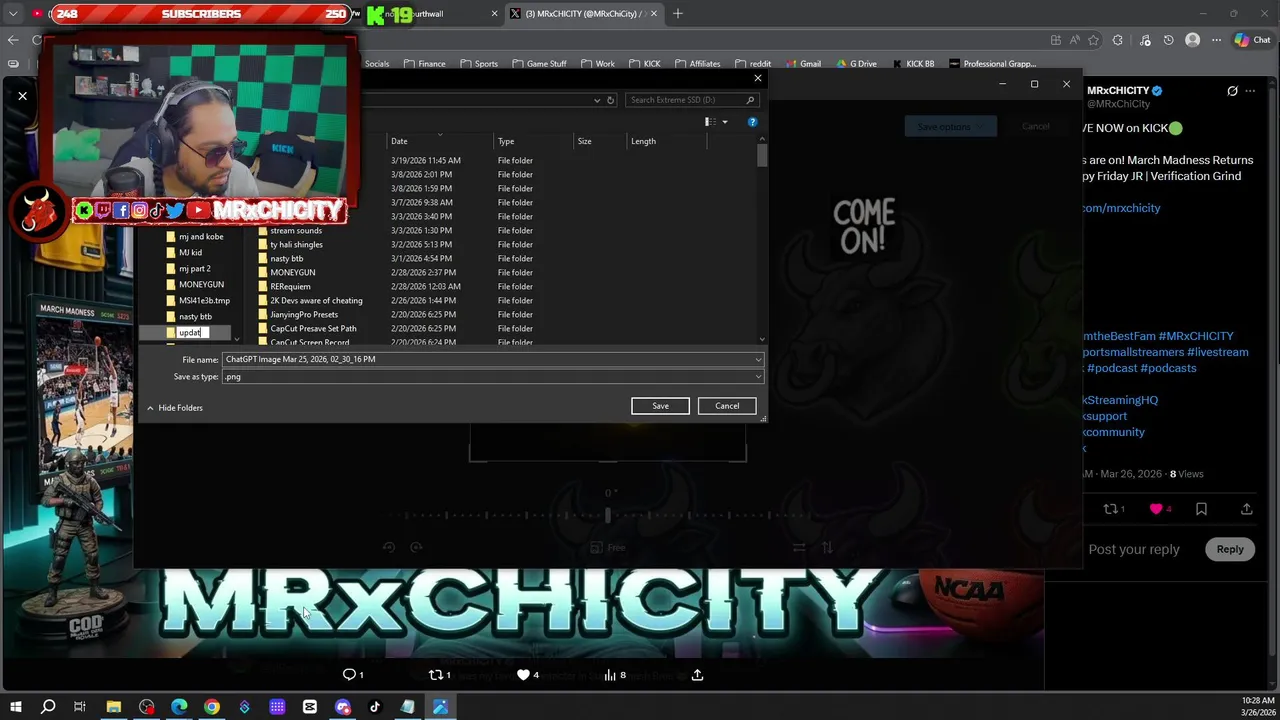1280x720 pixels.
Task: Open the address bar path dropdown arrow
Action: (x=598, y=100)
